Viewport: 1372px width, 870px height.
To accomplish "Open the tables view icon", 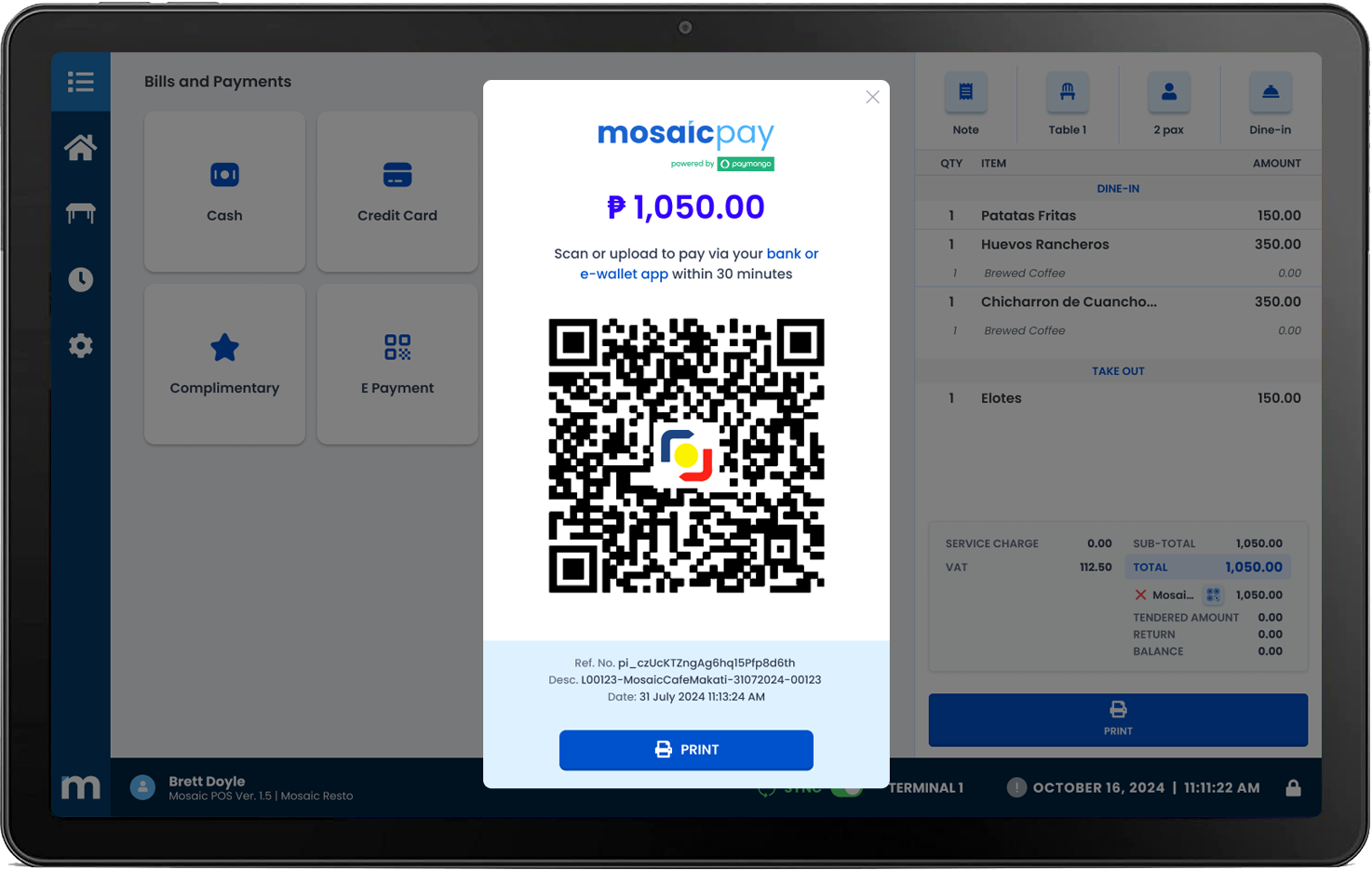I will pos(81,214).
